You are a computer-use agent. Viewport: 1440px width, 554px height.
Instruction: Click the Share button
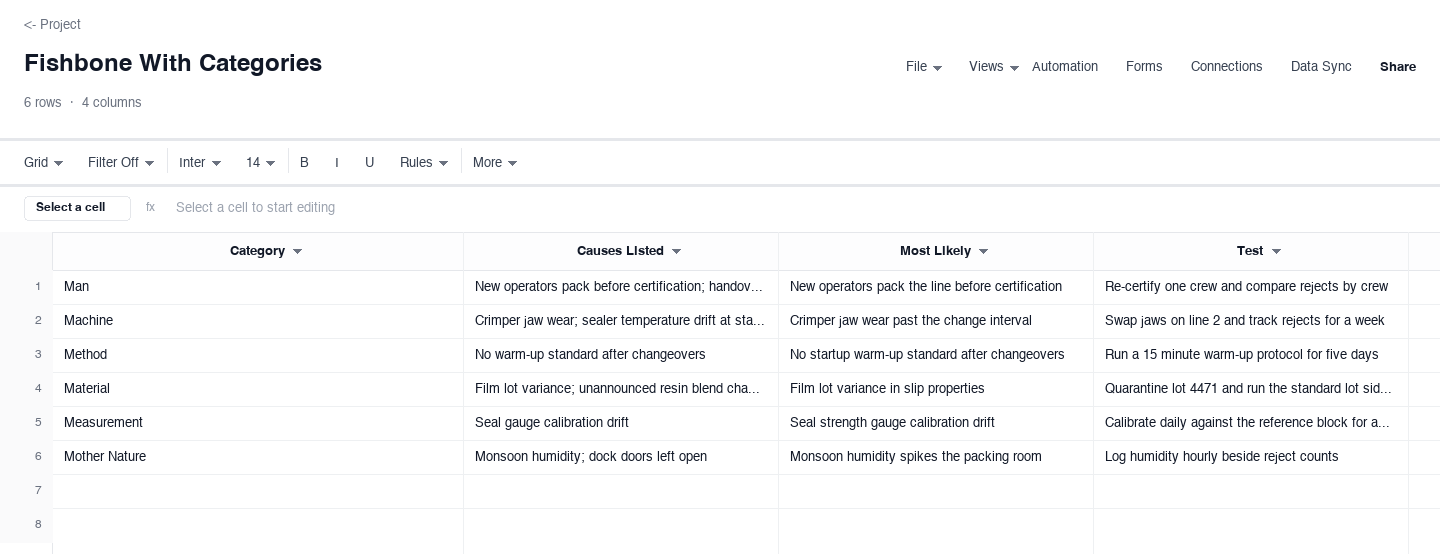click(1398, 67)
